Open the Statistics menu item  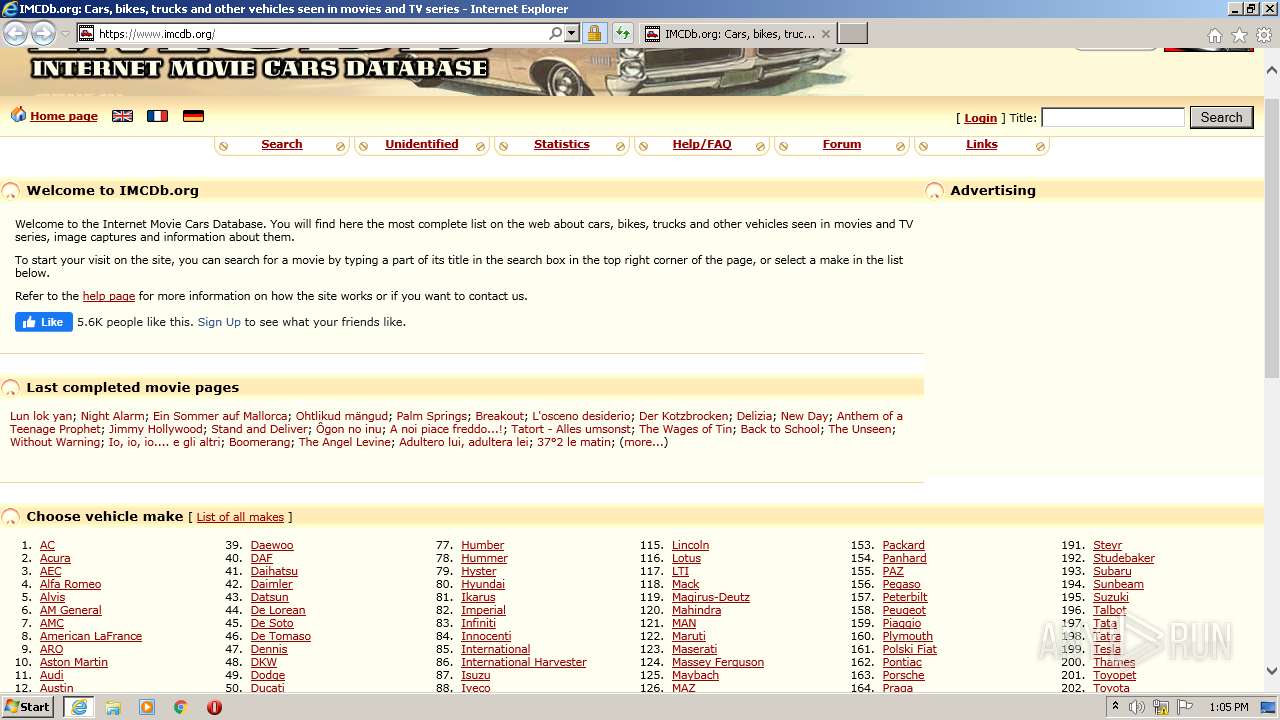pyautogui.click(x=562, y=144)
